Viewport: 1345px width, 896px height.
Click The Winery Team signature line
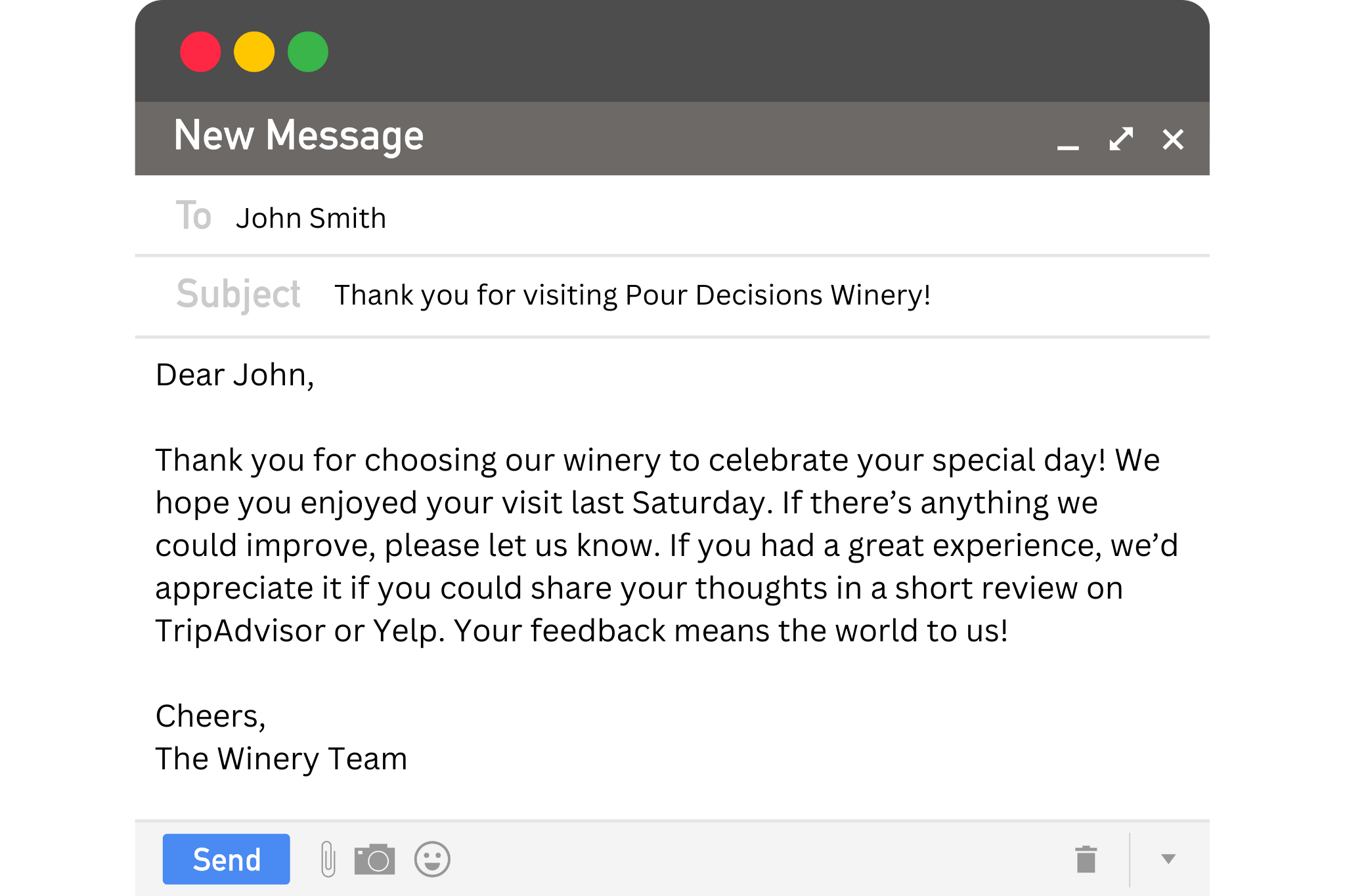281,759
